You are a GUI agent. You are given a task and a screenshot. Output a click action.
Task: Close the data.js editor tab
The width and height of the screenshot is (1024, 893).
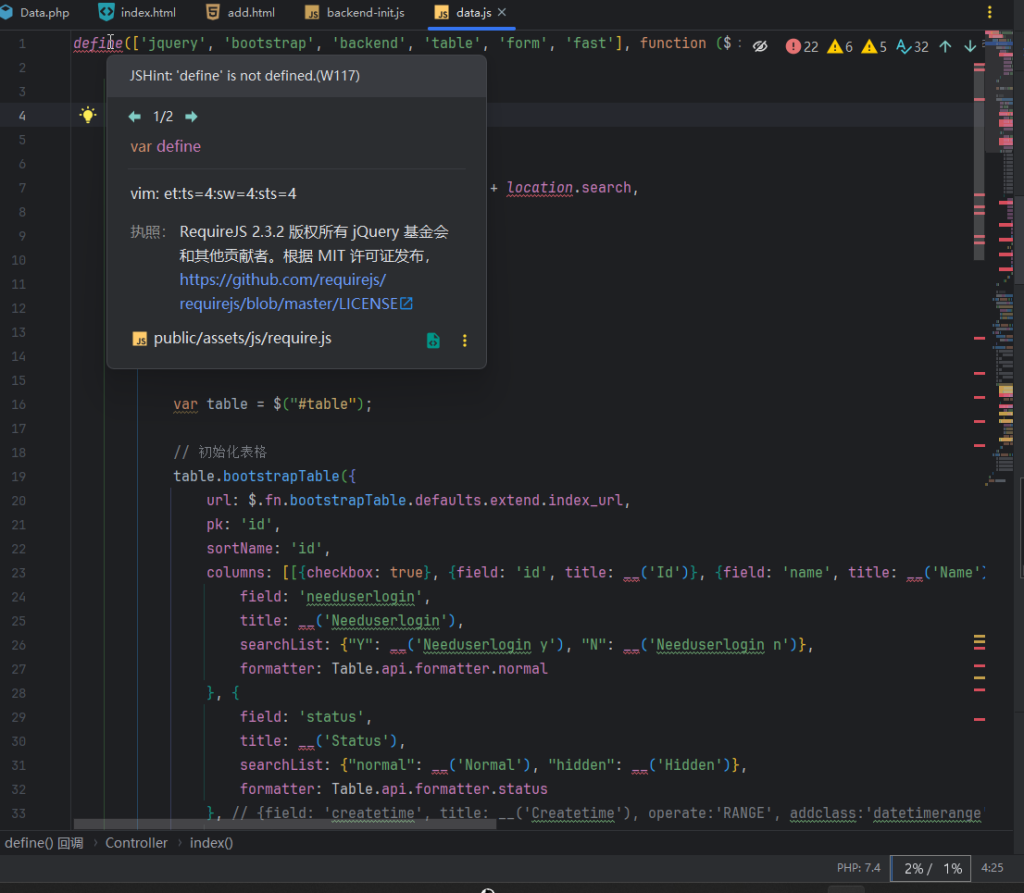pyautogui.click(x=502, y=13)
